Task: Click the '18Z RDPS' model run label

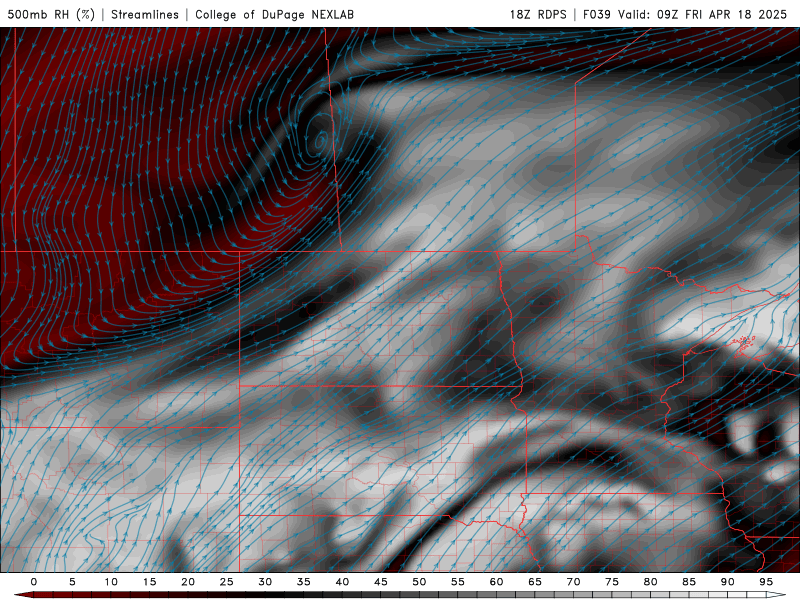Action: [x=538, y=14]
